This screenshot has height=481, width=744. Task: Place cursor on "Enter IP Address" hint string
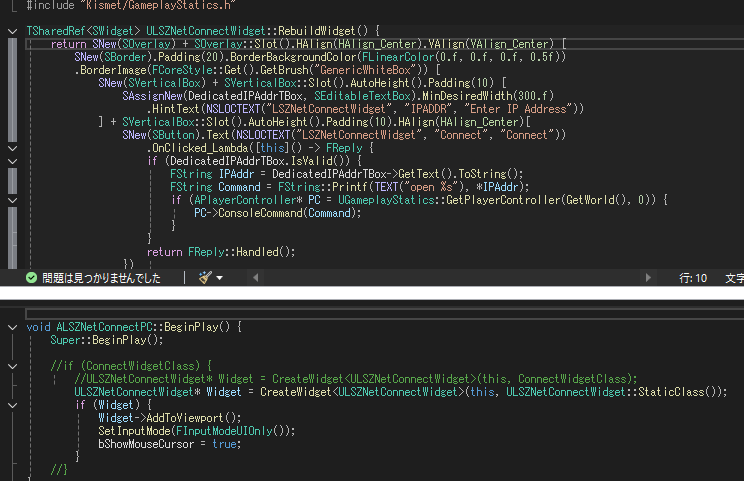click(x=518, y=109)
